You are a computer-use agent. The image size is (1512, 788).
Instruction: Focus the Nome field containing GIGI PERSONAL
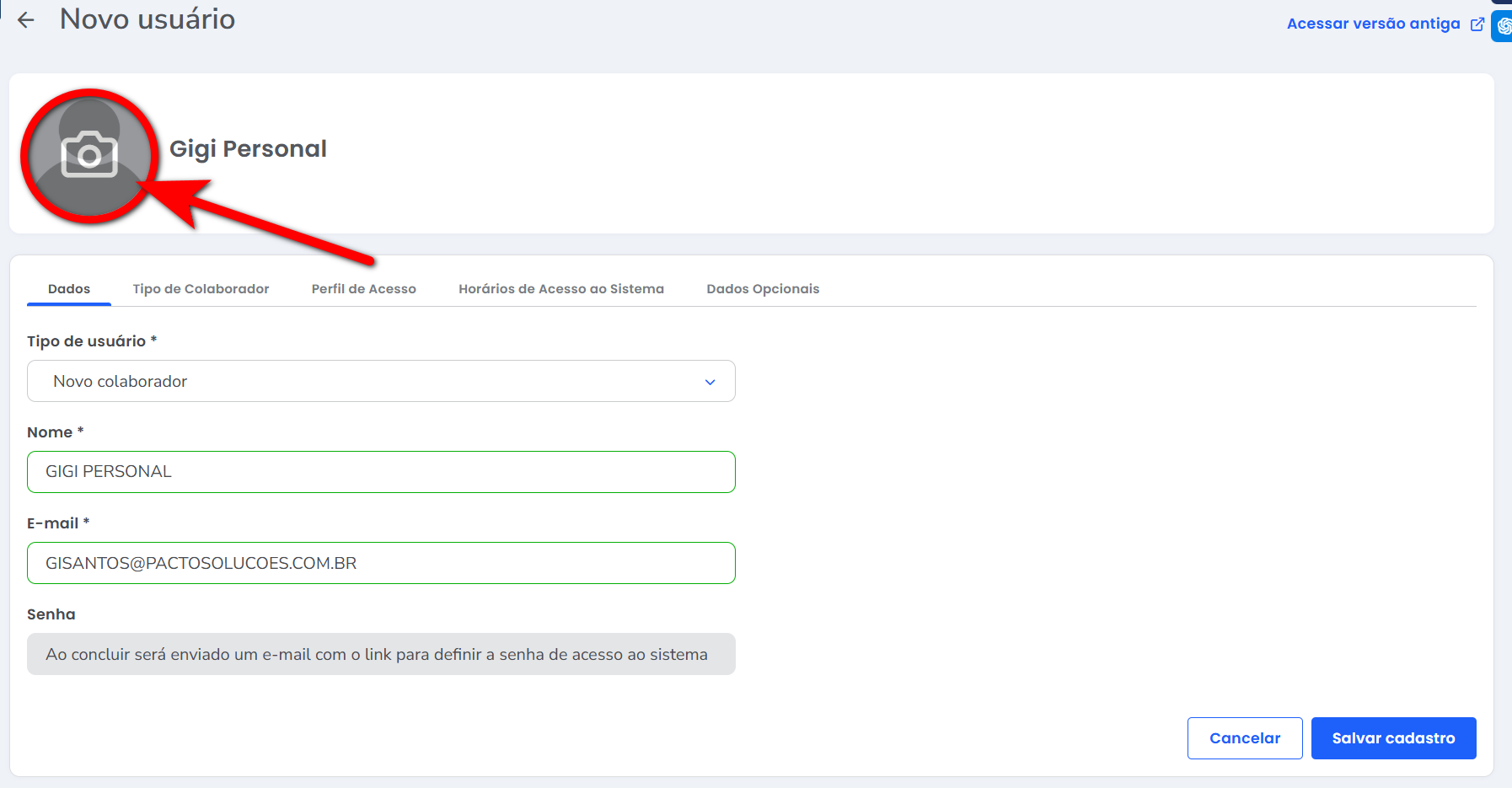tap(381, 472)
